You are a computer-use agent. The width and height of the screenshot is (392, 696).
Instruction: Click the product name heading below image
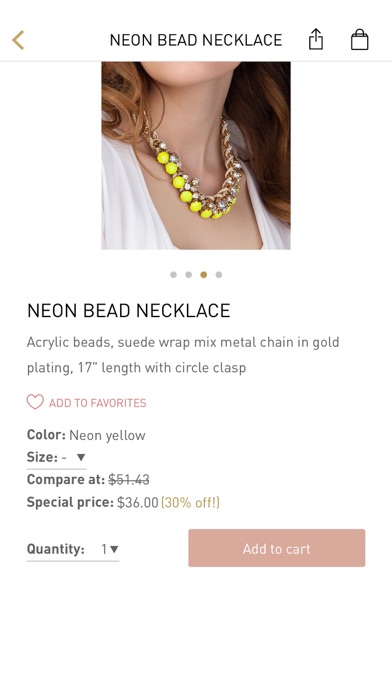pos(129,310)
